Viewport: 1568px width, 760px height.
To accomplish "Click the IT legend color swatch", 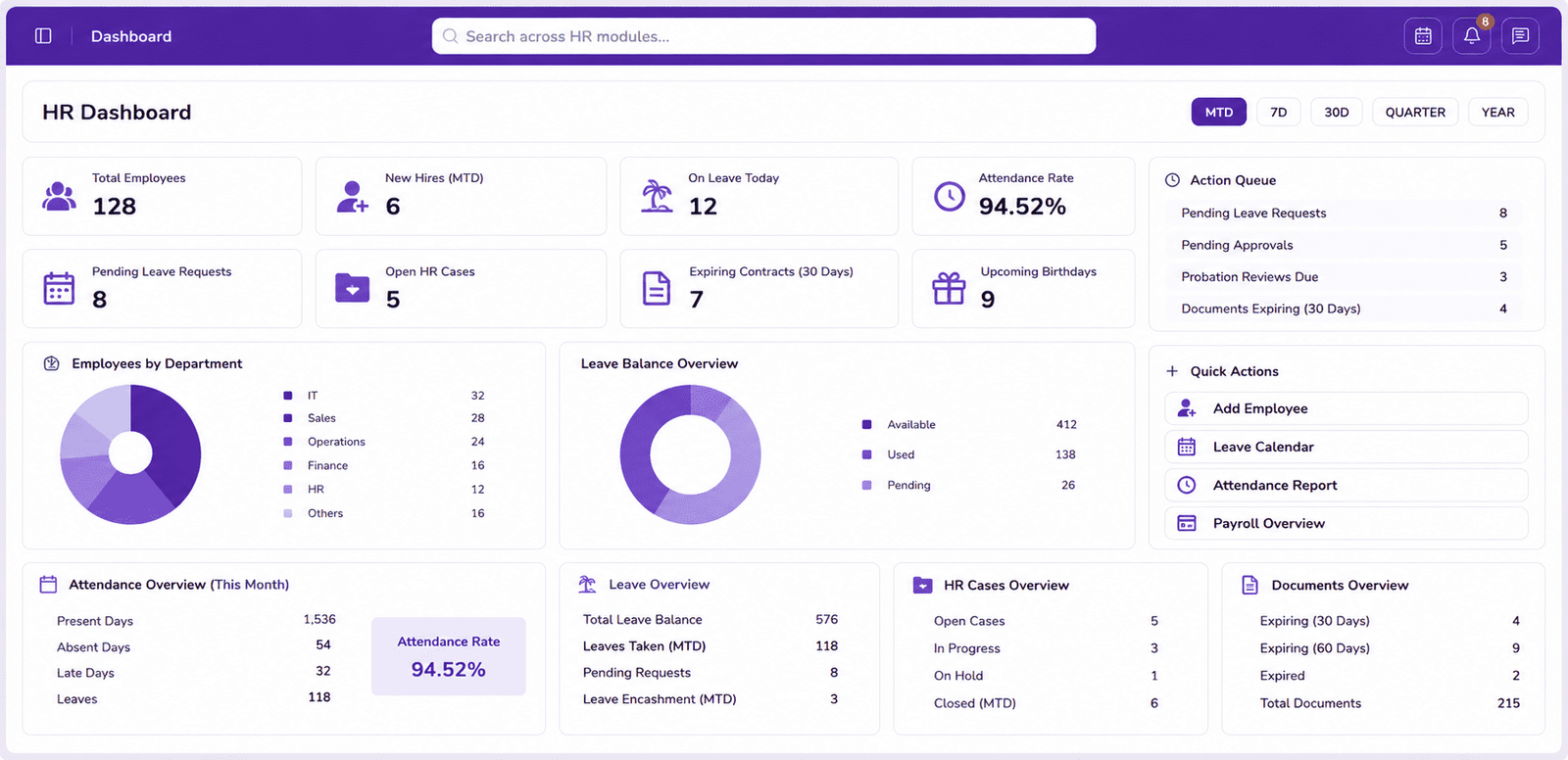I will pyautogui.click(x=288, y=396).
